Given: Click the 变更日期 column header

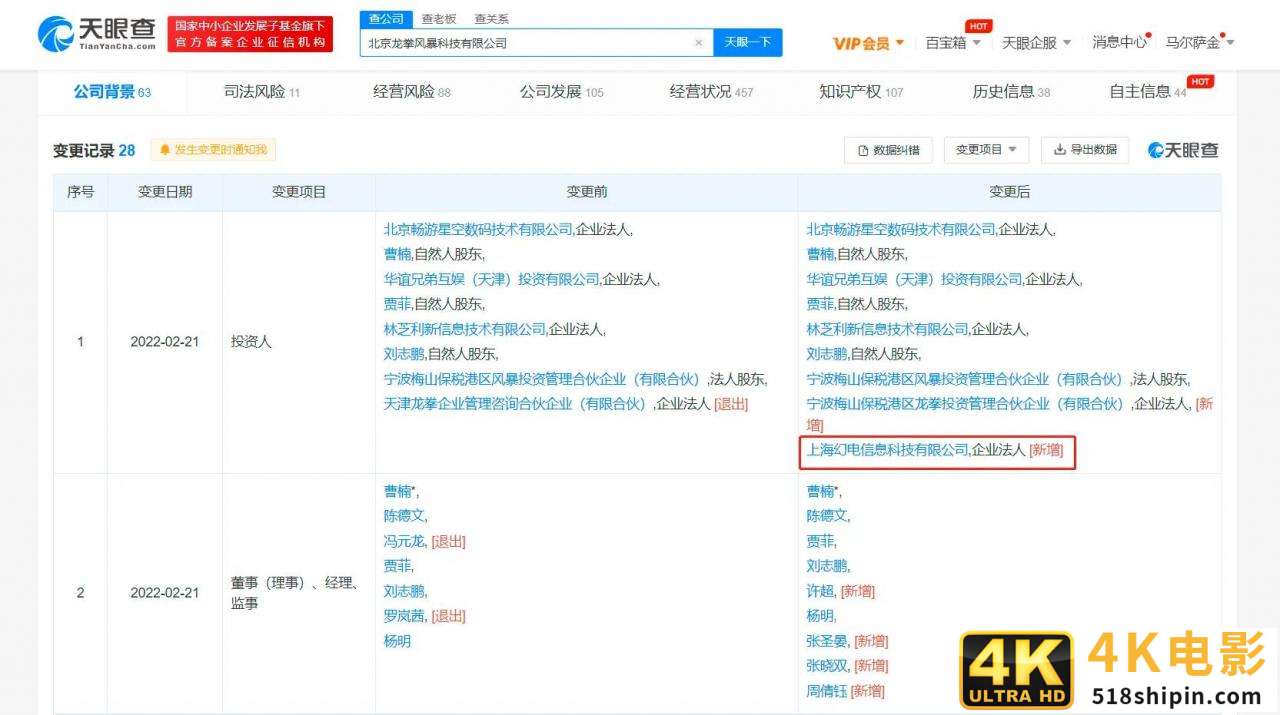Looking at the screenshot, I should point(165,192).
